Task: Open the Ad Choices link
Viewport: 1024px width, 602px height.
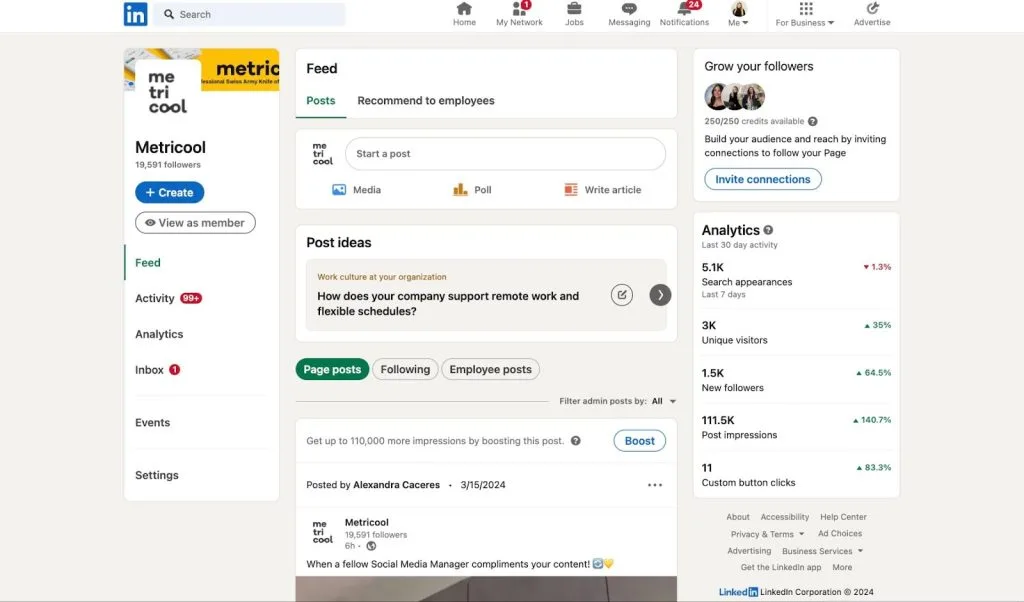Action: point(840,533)
